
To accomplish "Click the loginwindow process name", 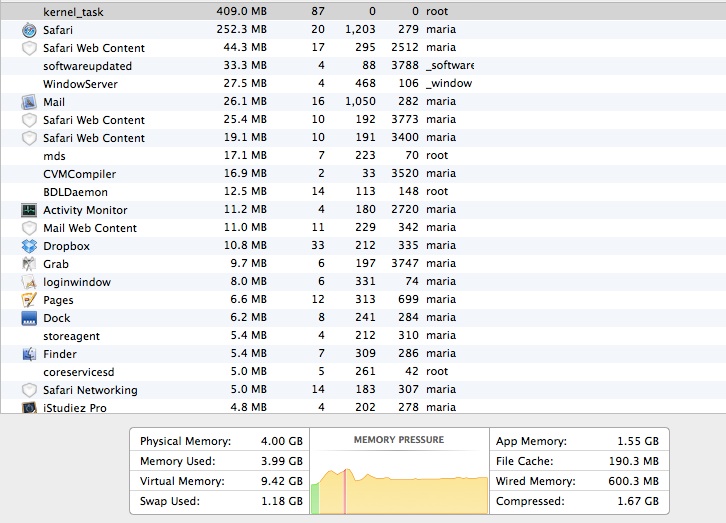I will [77, 282].
